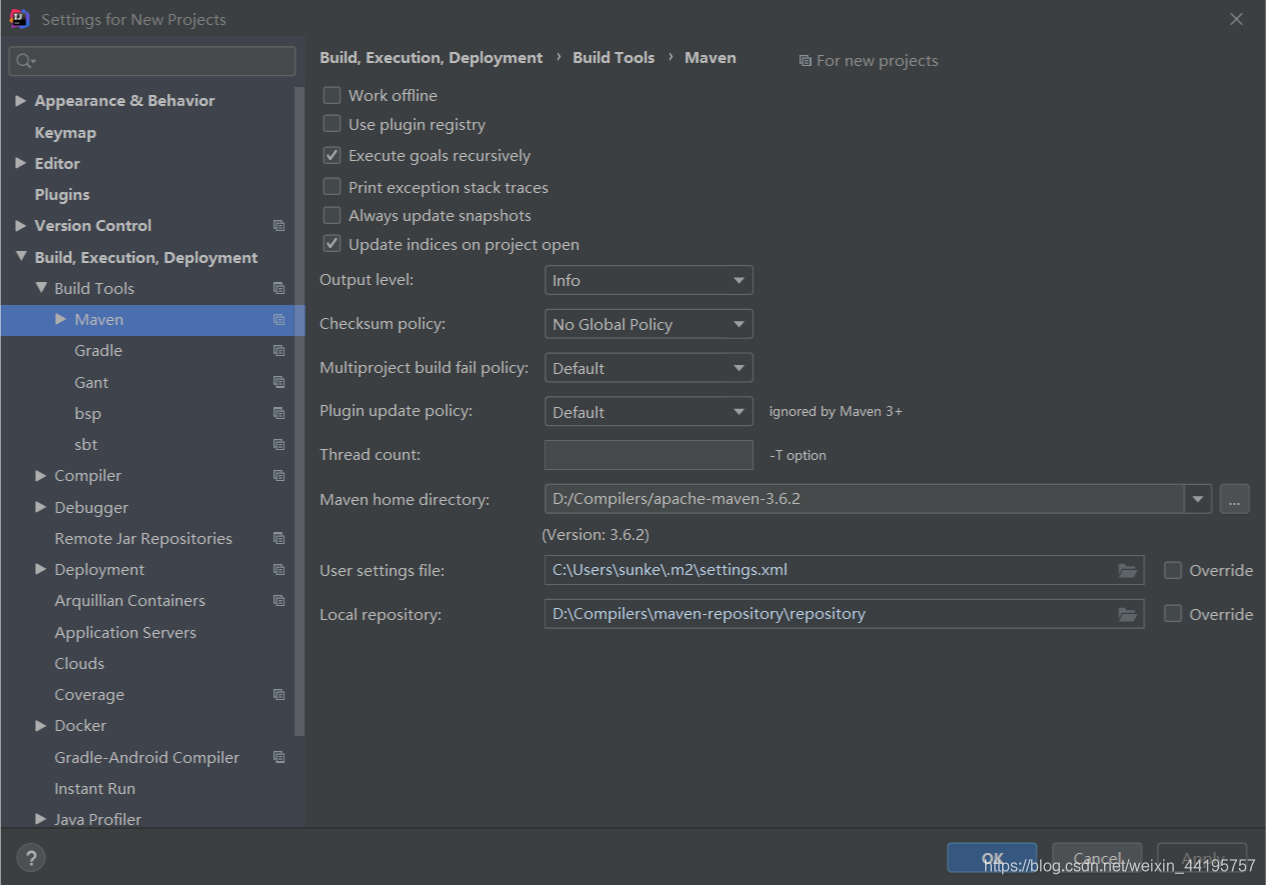
Task: Click into the Thread count field
Action: point(648,455)
